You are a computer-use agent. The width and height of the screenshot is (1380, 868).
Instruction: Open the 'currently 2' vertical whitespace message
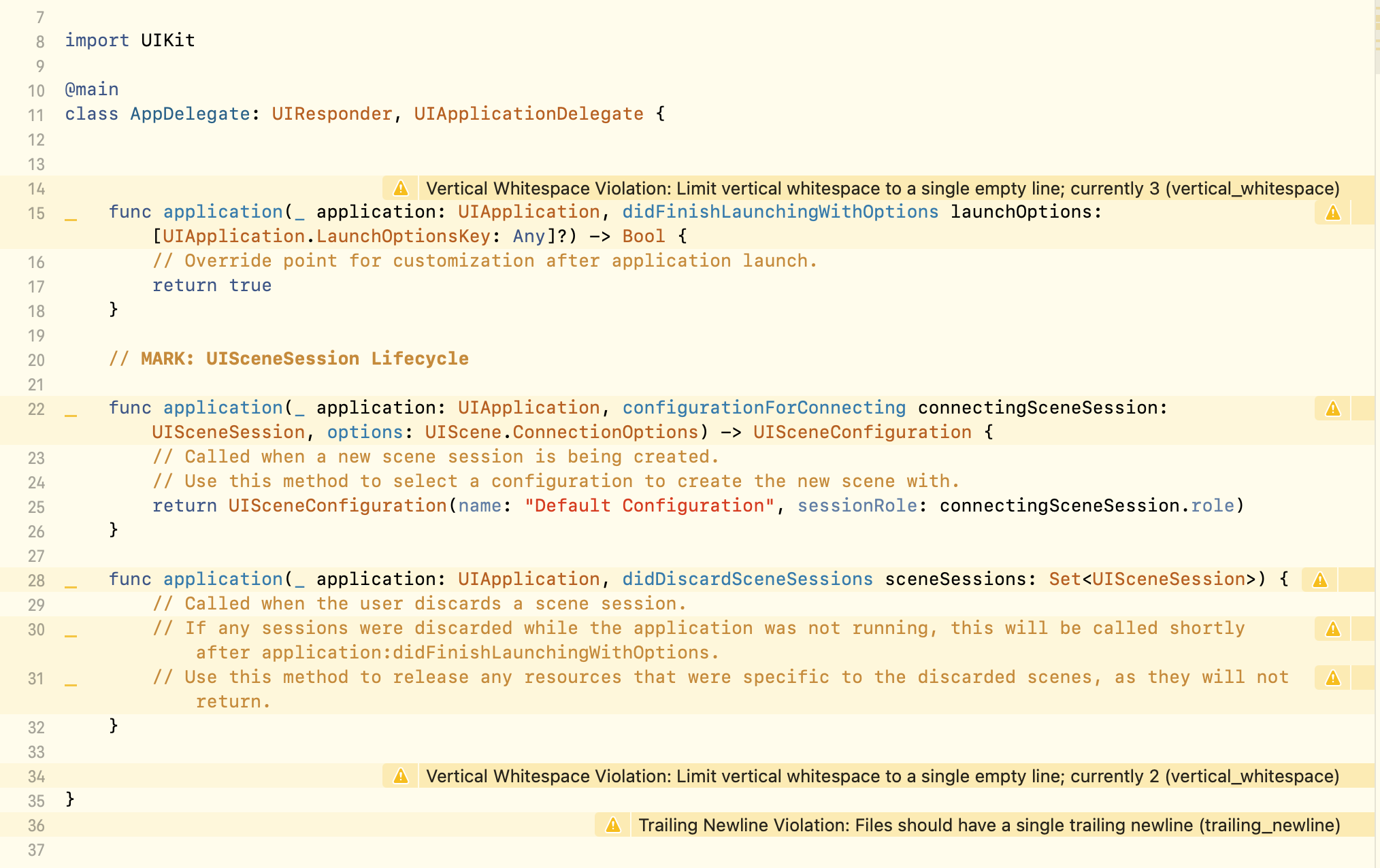pos(882,776)
